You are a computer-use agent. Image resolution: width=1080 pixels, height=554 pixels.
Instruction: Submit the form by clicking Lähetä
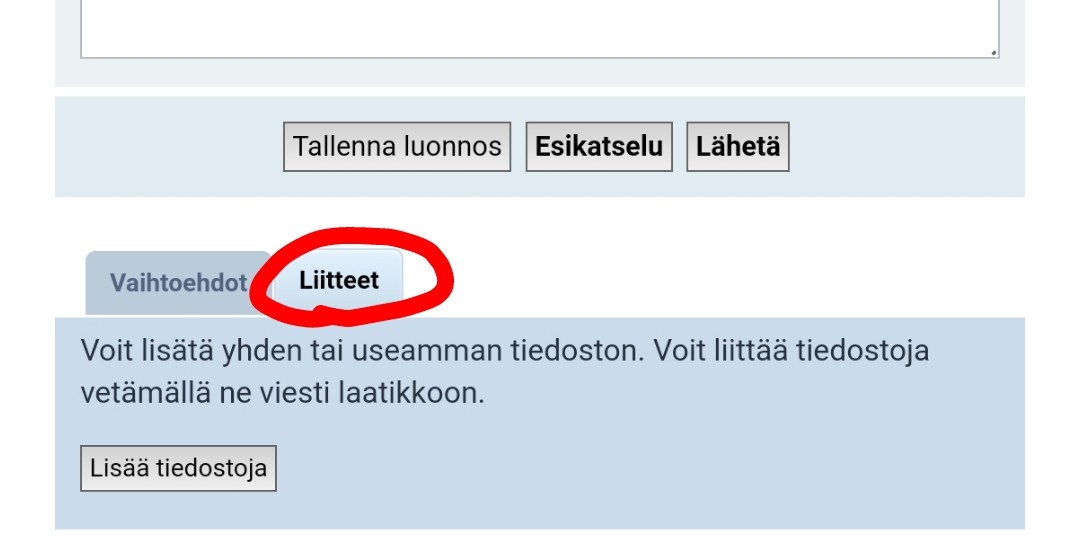pos(738,147)
